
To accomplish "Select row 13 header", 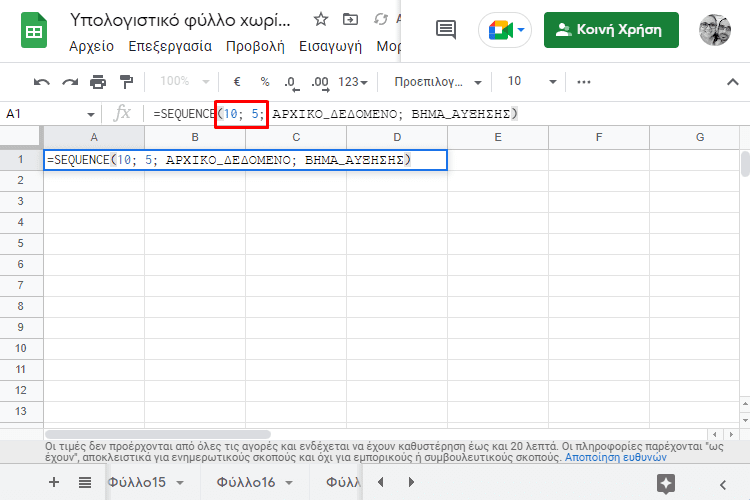I will (x=21, y=411).
